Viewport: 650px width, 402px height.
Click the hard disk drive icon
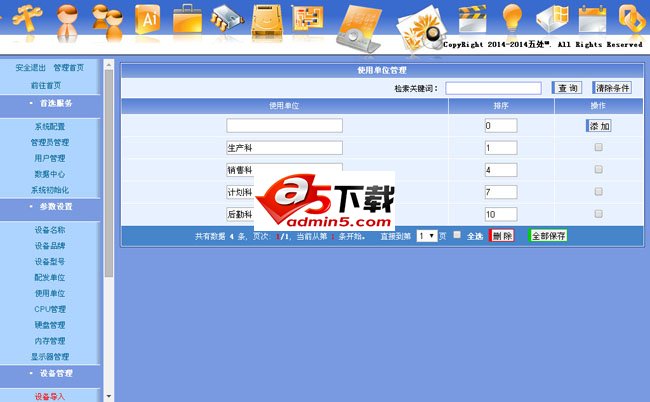(267, 20)
